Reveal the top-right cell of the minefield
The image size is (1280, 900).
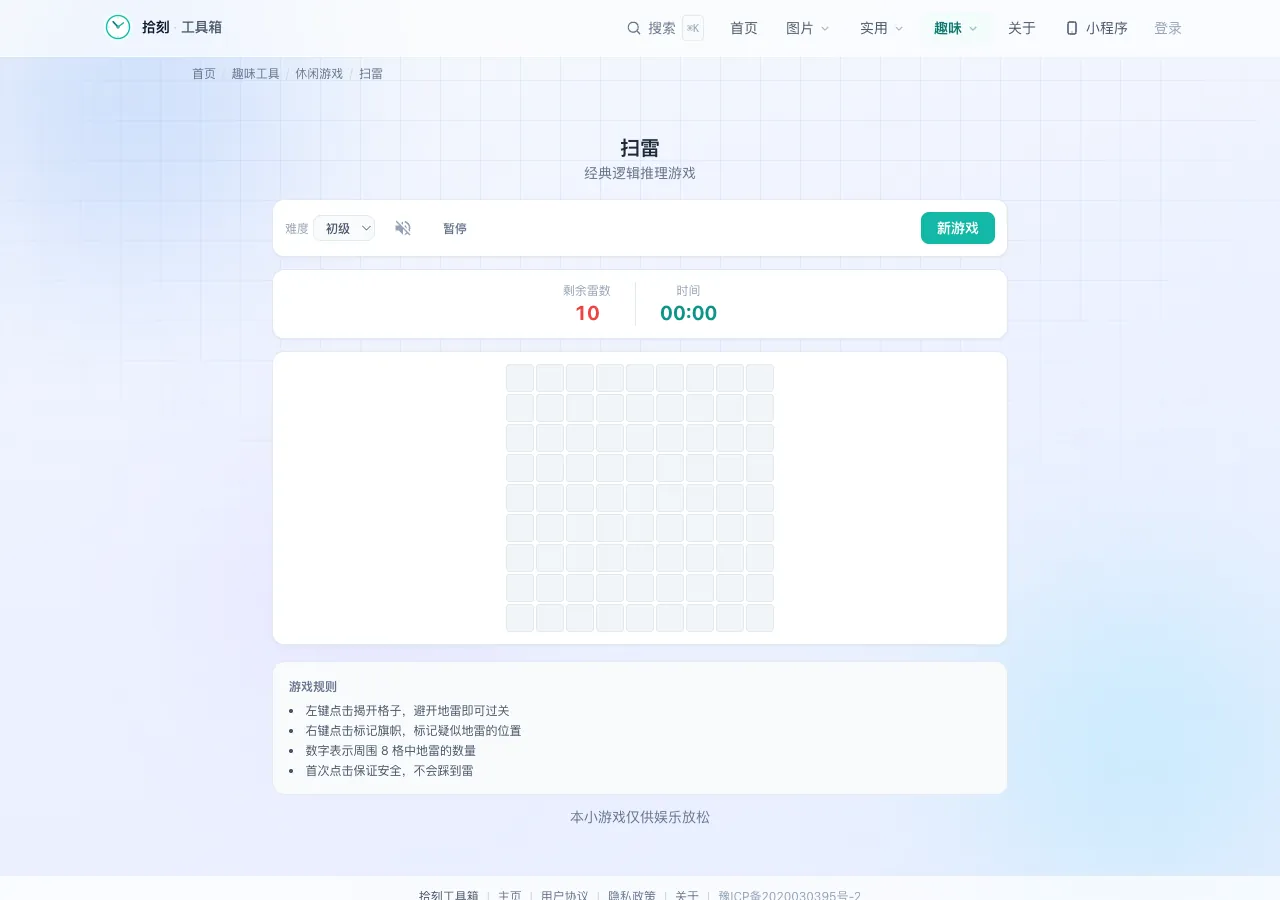tap(760, 378)
